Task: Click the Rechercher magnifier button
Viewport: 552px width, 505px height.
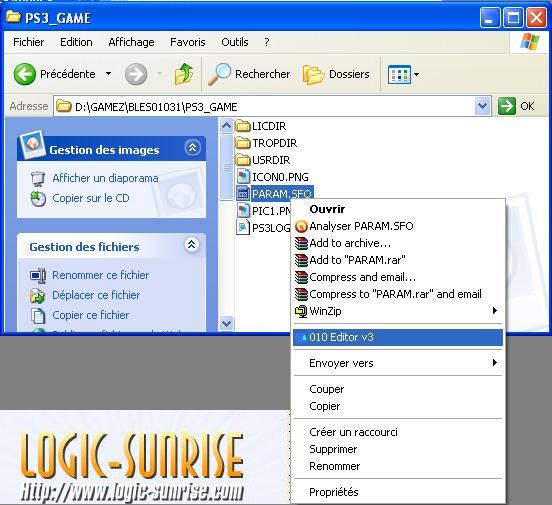Action: coord(249,74)
